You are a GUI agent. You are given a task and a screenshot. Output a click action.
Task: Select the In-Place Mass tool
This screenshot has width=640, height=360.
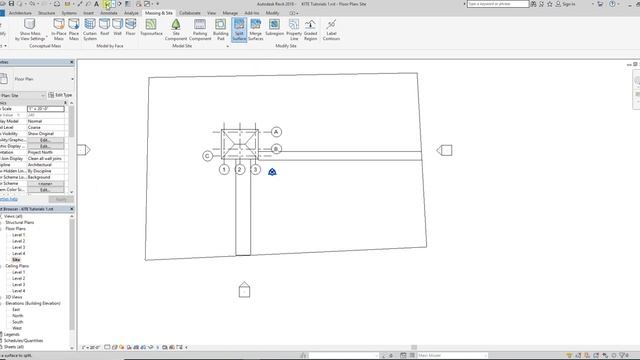pyautogui.click(x=59, y=29)
